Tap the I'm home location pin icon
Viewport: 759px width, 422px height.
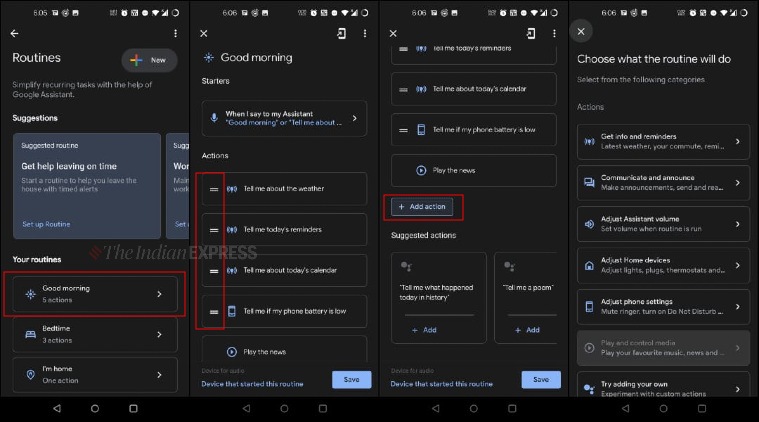coord(30,375)
